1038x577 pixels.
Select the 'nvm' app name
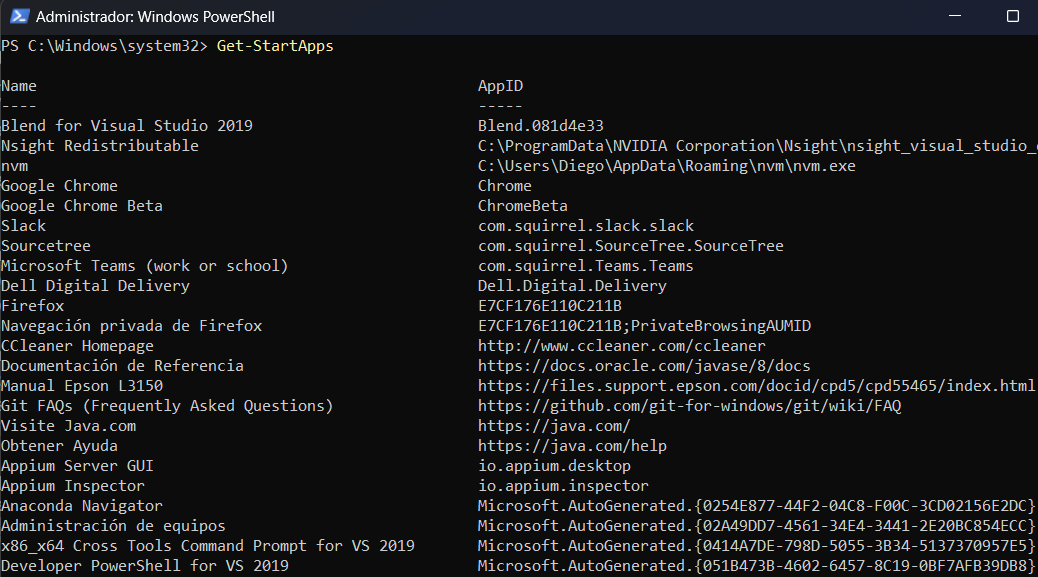(15, 166)
